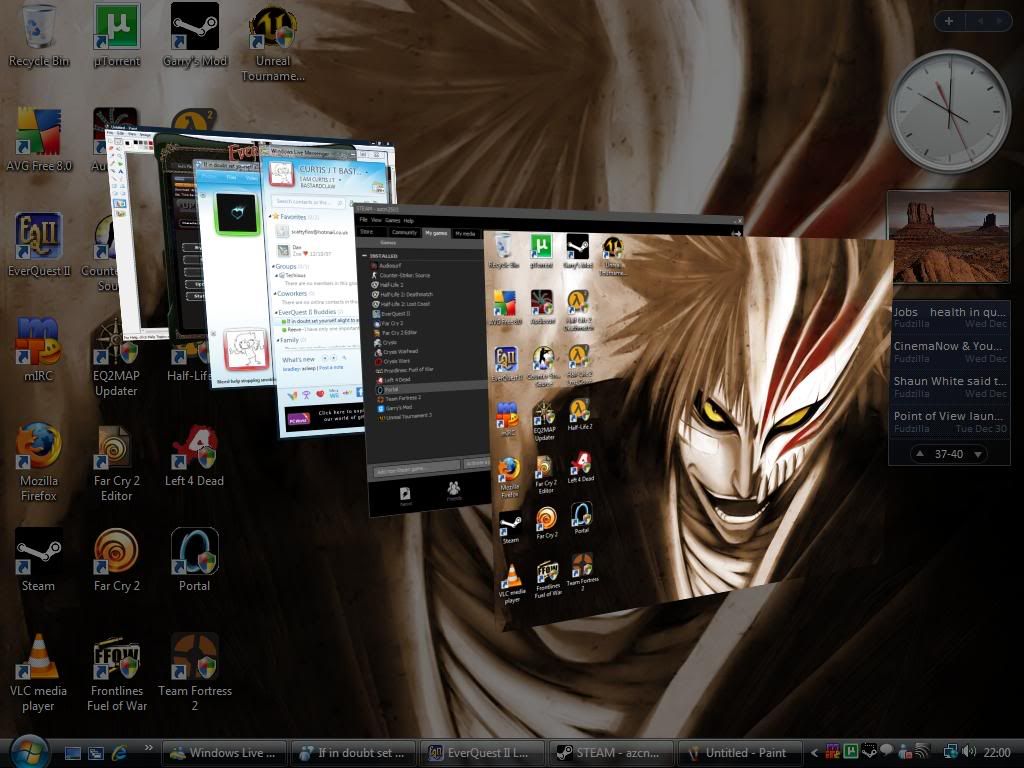Click Show Desktop in Quick Launch
The width and height of the screenshot is (1024, 768).
(x=72, y=753)
